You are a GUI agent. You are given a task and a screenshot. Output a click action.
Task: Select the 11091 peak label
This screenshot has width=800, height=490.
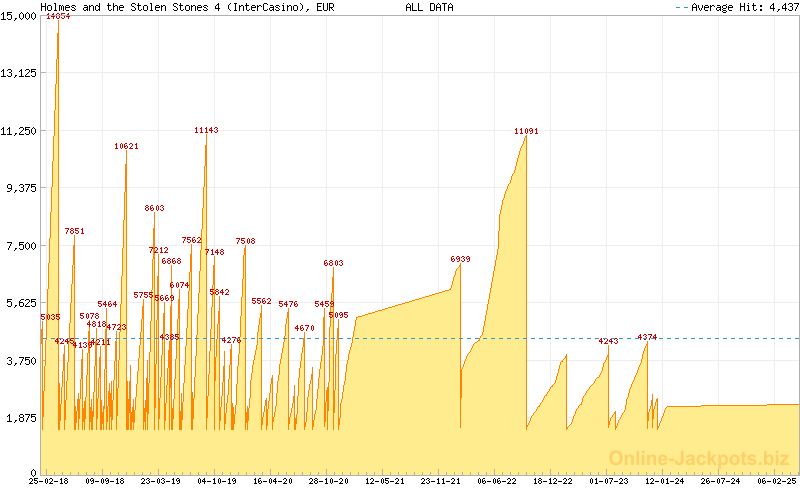(x=526, y=131)
